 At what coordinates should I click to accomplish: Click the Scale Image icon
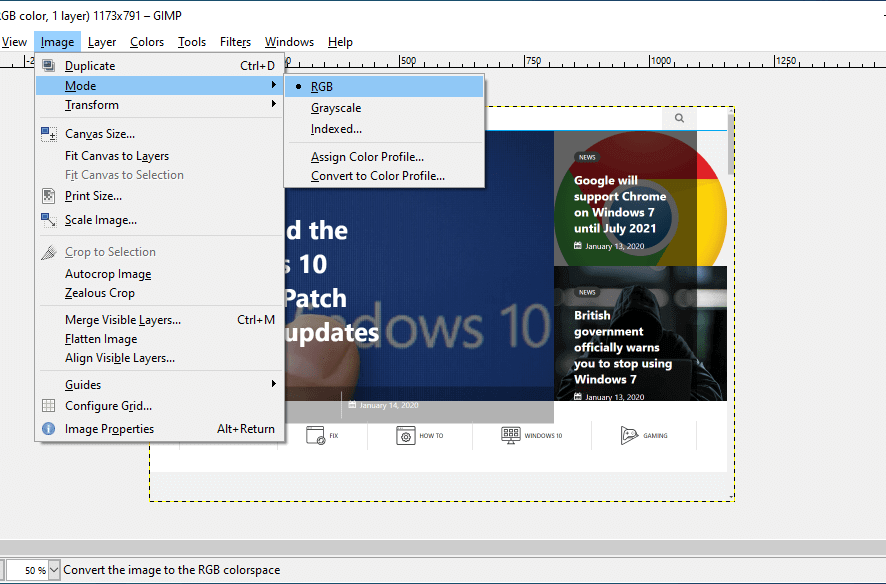click(49, 220)
